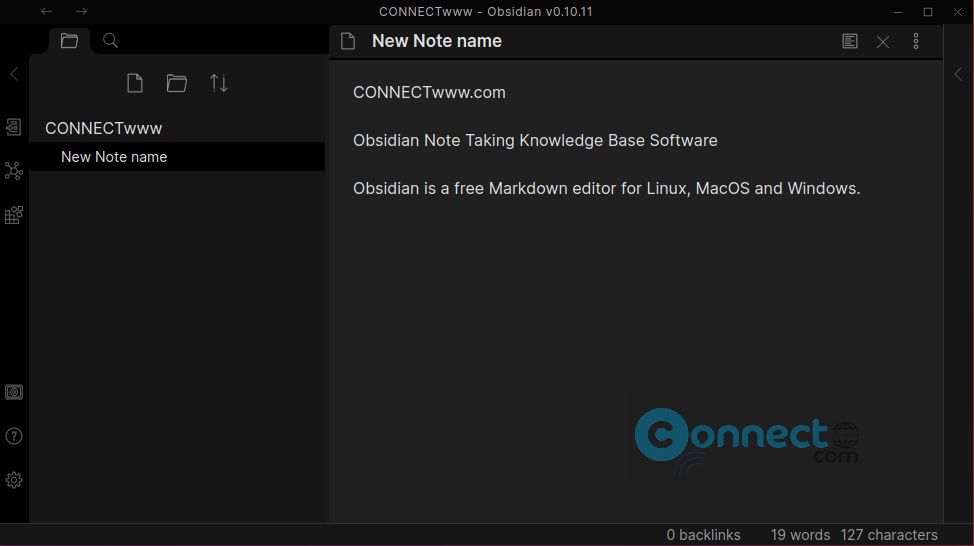Image resolution: width=974 pixels, height=546 pixels.
Task: Open the quick switcher
Action: 14,127
